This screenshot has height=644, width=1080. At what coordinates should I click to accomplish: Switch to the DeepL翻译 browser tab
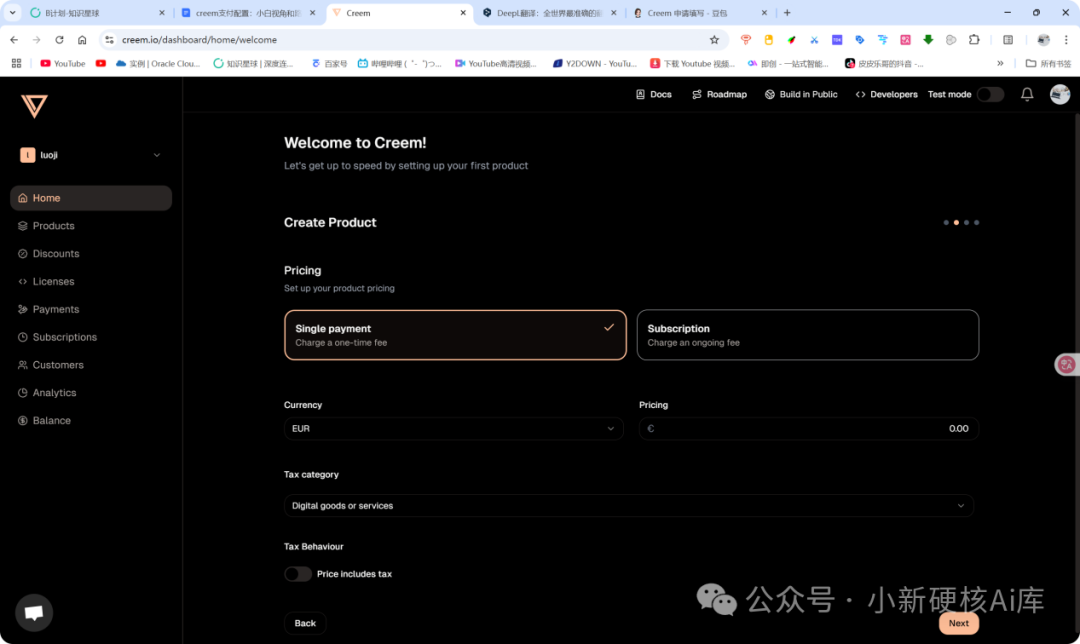click(548, 13)
